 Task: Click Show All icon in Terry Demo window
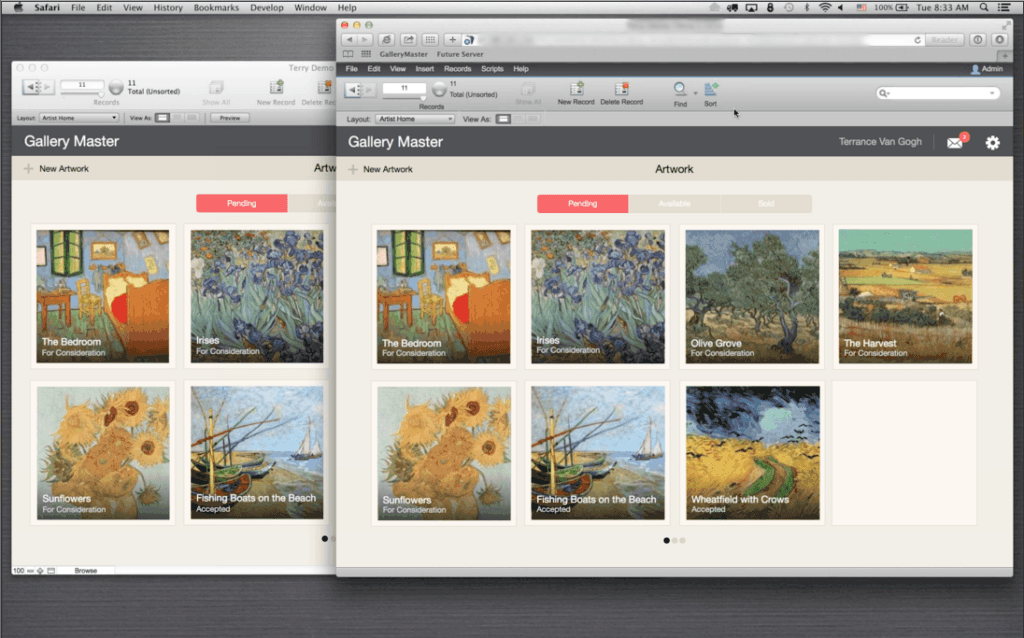click(216, 88)
